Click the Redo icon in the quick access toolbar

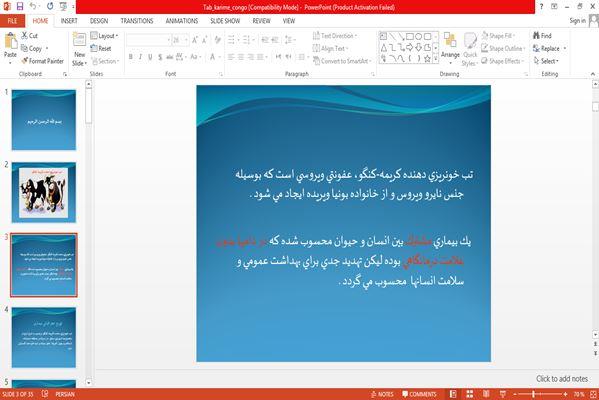pos(50,6)
